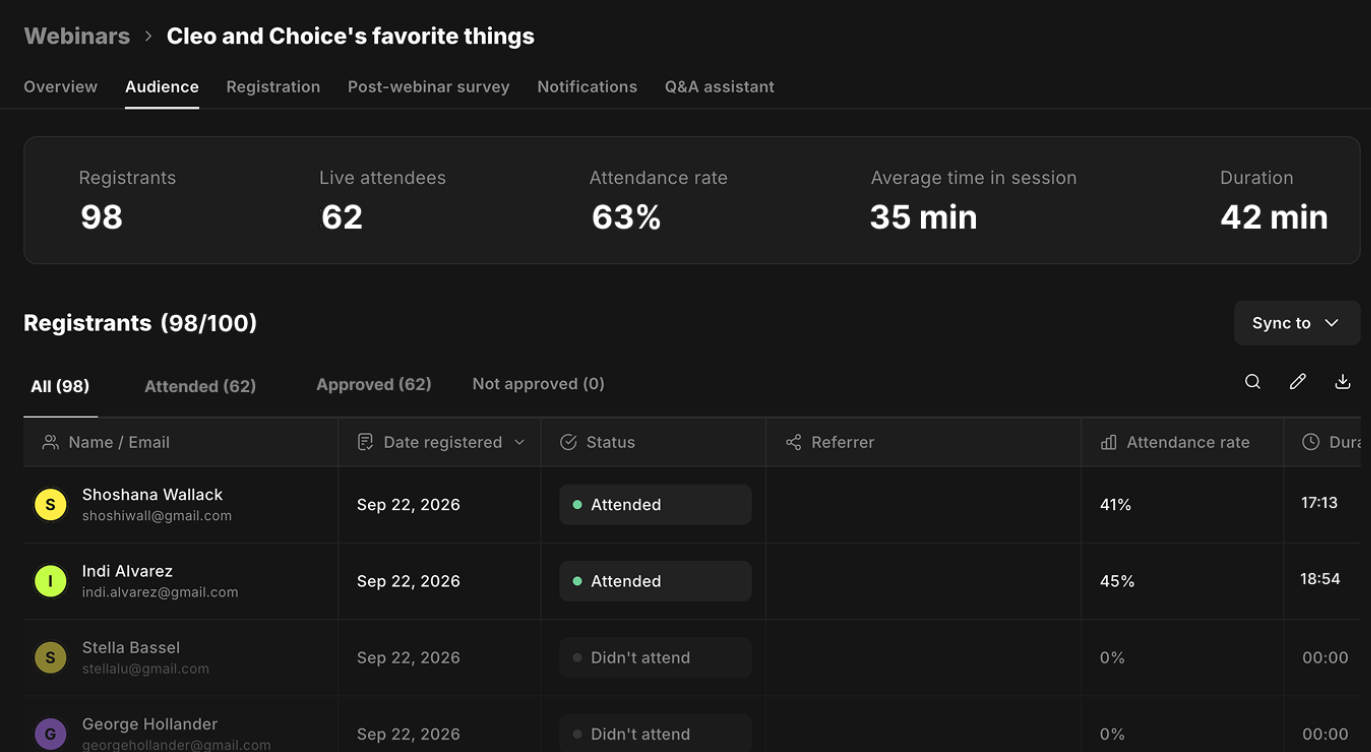Click the Name / Email column header
This screenshot has height=752, width=1371.
[181, 442]
